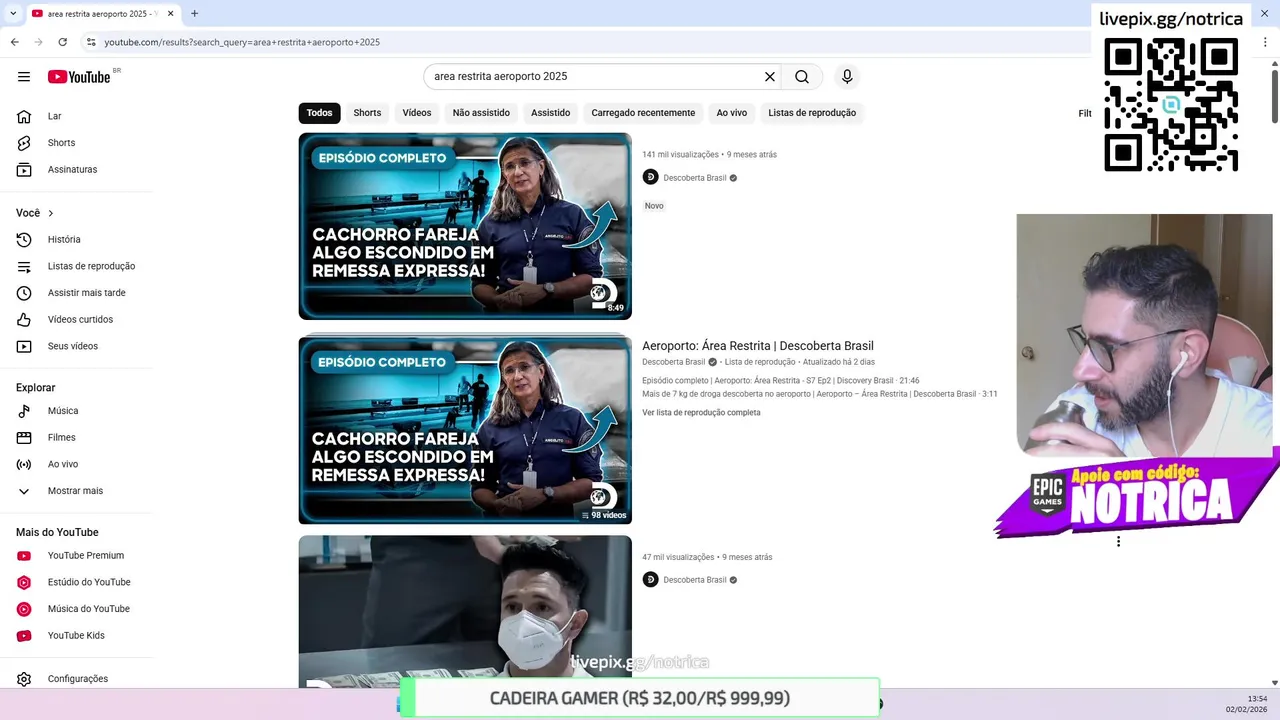Open playlist episode Episódio completo S7 Ep2 link
The height and width of the screenshot is (720, 1280).
[780, 381]
